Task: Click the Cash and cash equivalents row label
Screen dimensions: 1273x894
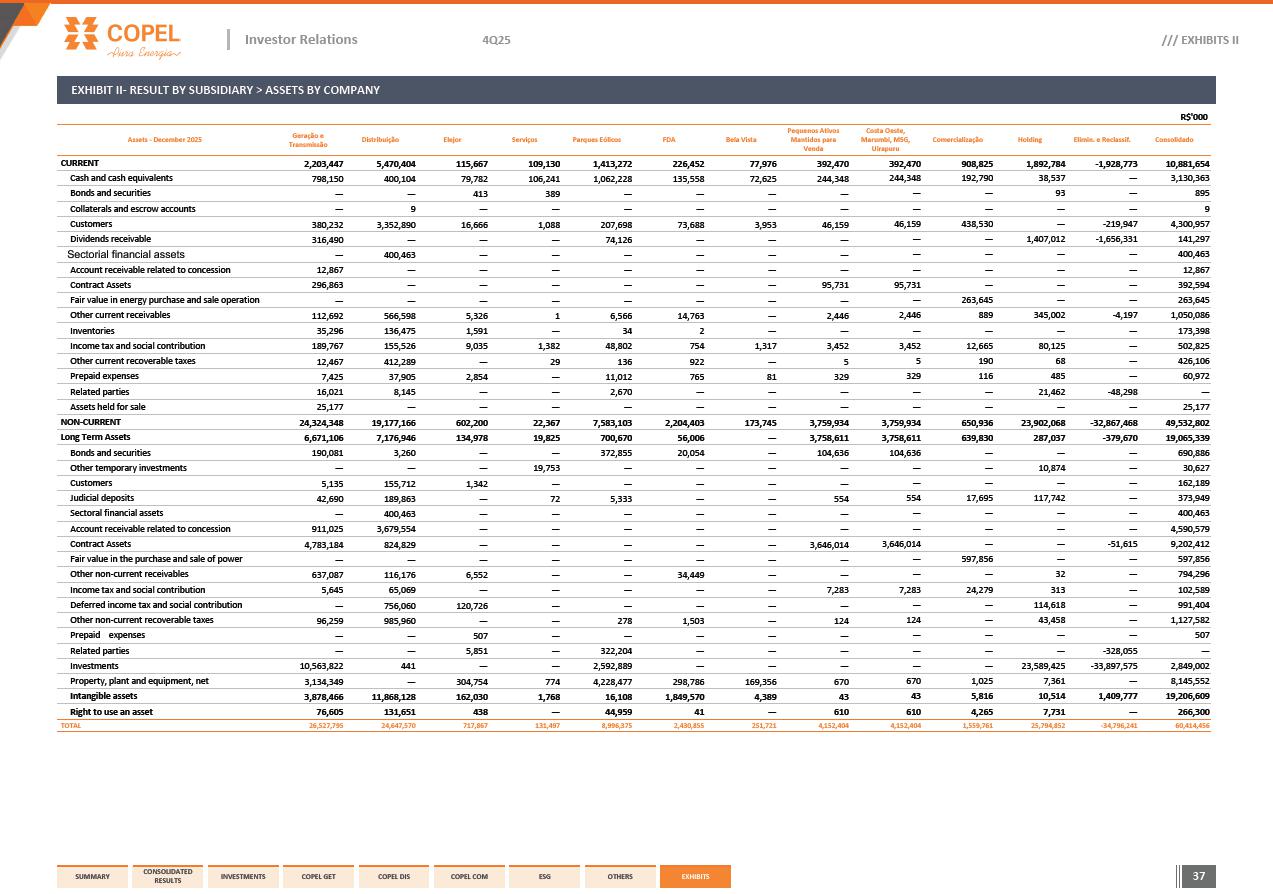Action: (x=121, y=178)
